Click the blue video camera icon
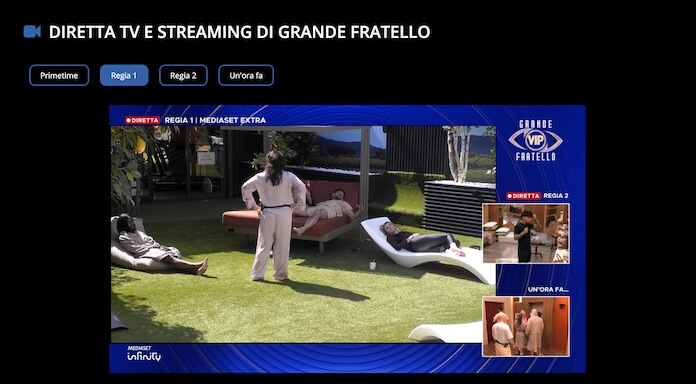The width and height of the screenshot is (696, 384). coord(32,32)
